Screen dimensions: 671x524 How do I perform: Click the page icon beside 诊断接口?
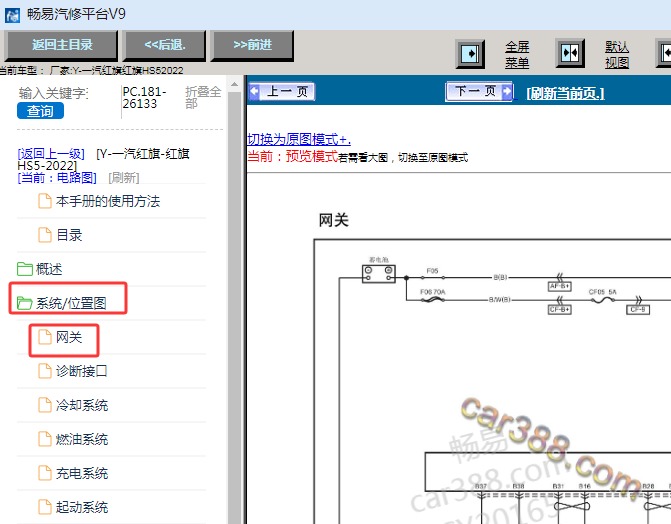pyautogui.click(x=45, y=371)
